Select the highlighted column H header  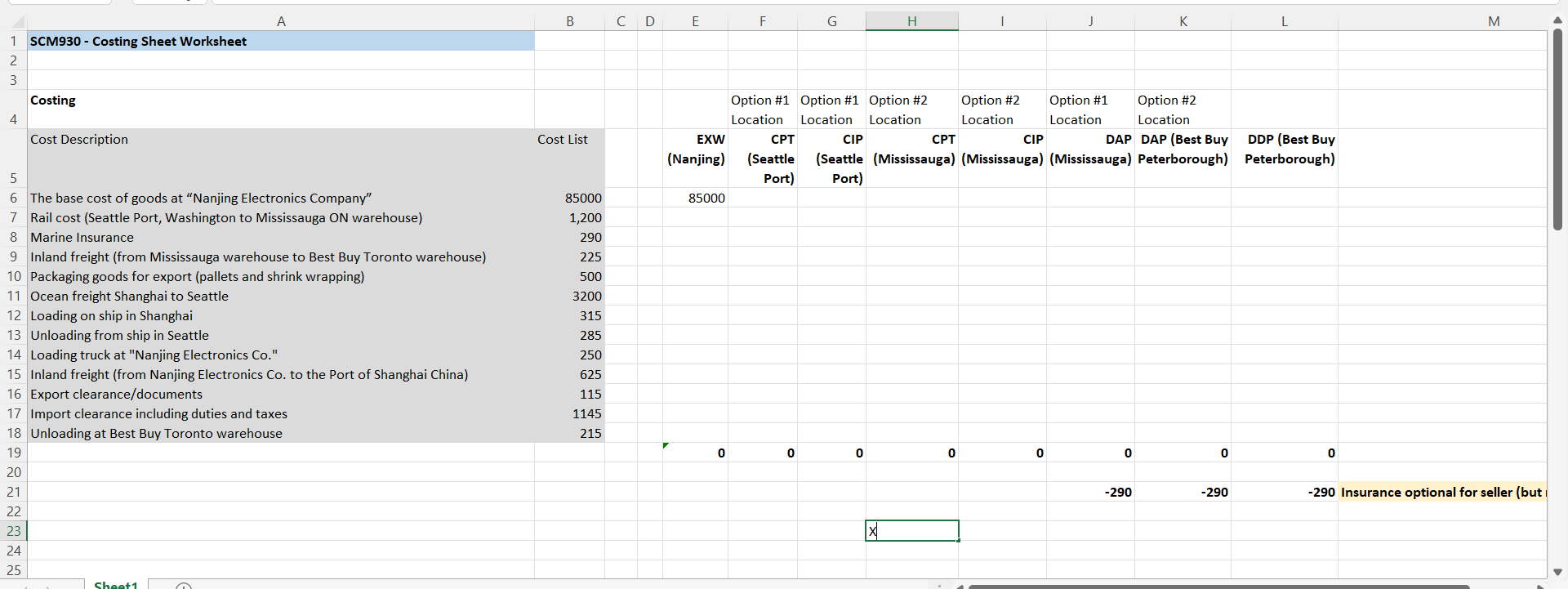coord(912,21)
